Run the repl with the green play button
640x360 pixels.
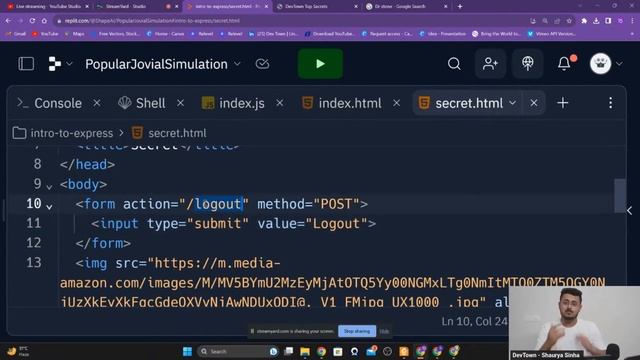320,64
